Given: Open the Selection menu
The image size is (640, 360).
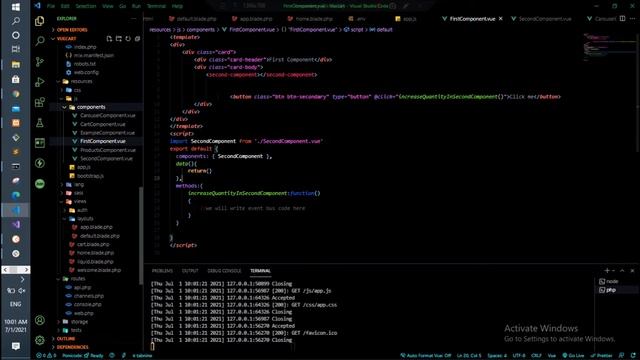Looking at the screenshot, I should click(86, 6).
